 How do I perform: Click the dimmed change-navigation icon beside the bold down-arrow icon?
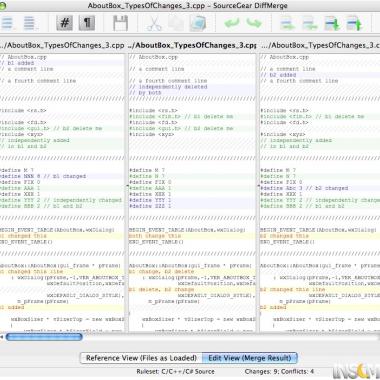(x=310, y=23)
